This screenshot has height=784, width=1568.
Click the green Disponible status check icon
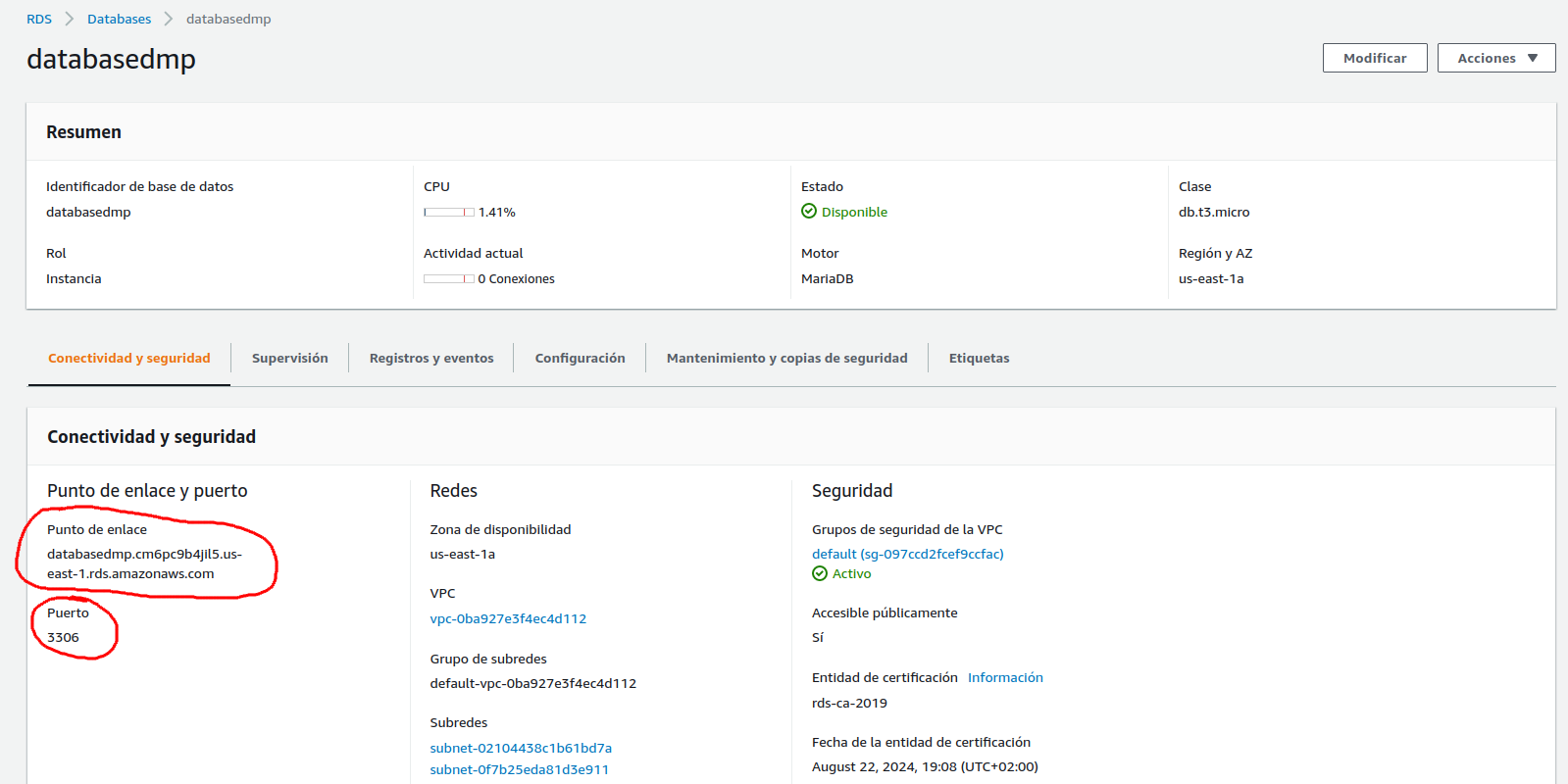809,212
